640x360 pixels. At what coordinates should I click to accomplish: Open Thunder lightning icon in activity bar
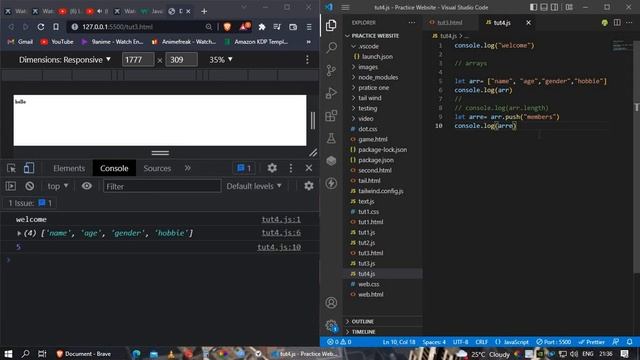click(331, 183)
